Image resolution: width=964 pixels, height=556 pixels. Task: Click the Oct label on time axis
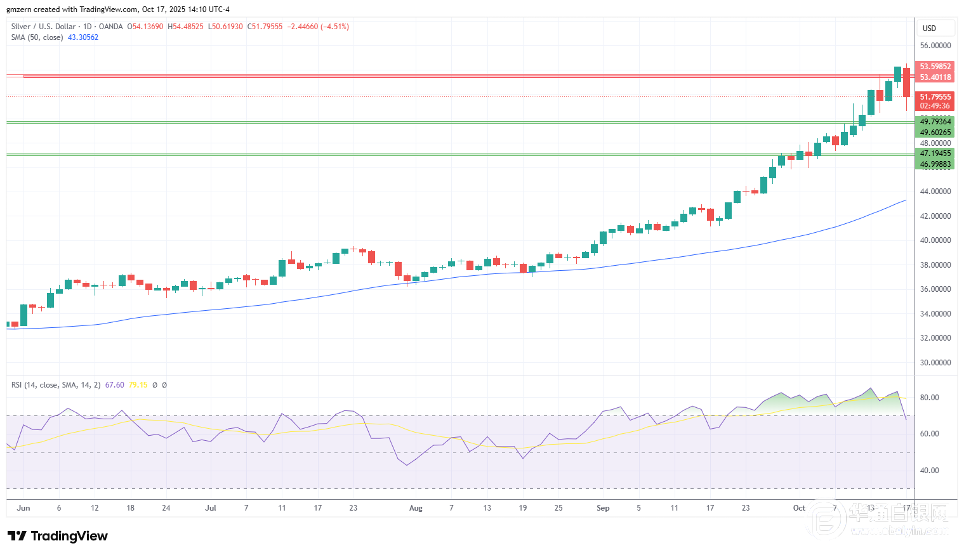[801, 507]
